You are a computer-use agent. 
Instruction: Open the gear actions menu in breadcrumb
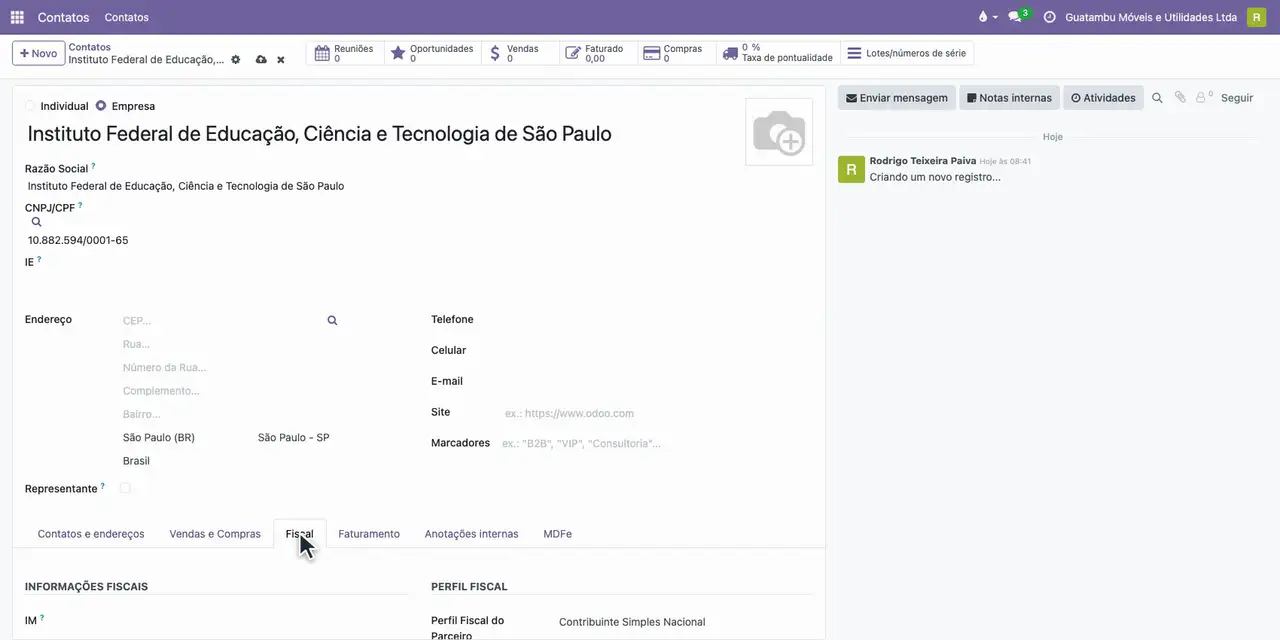pyautogui.click(x=236, y=60)
